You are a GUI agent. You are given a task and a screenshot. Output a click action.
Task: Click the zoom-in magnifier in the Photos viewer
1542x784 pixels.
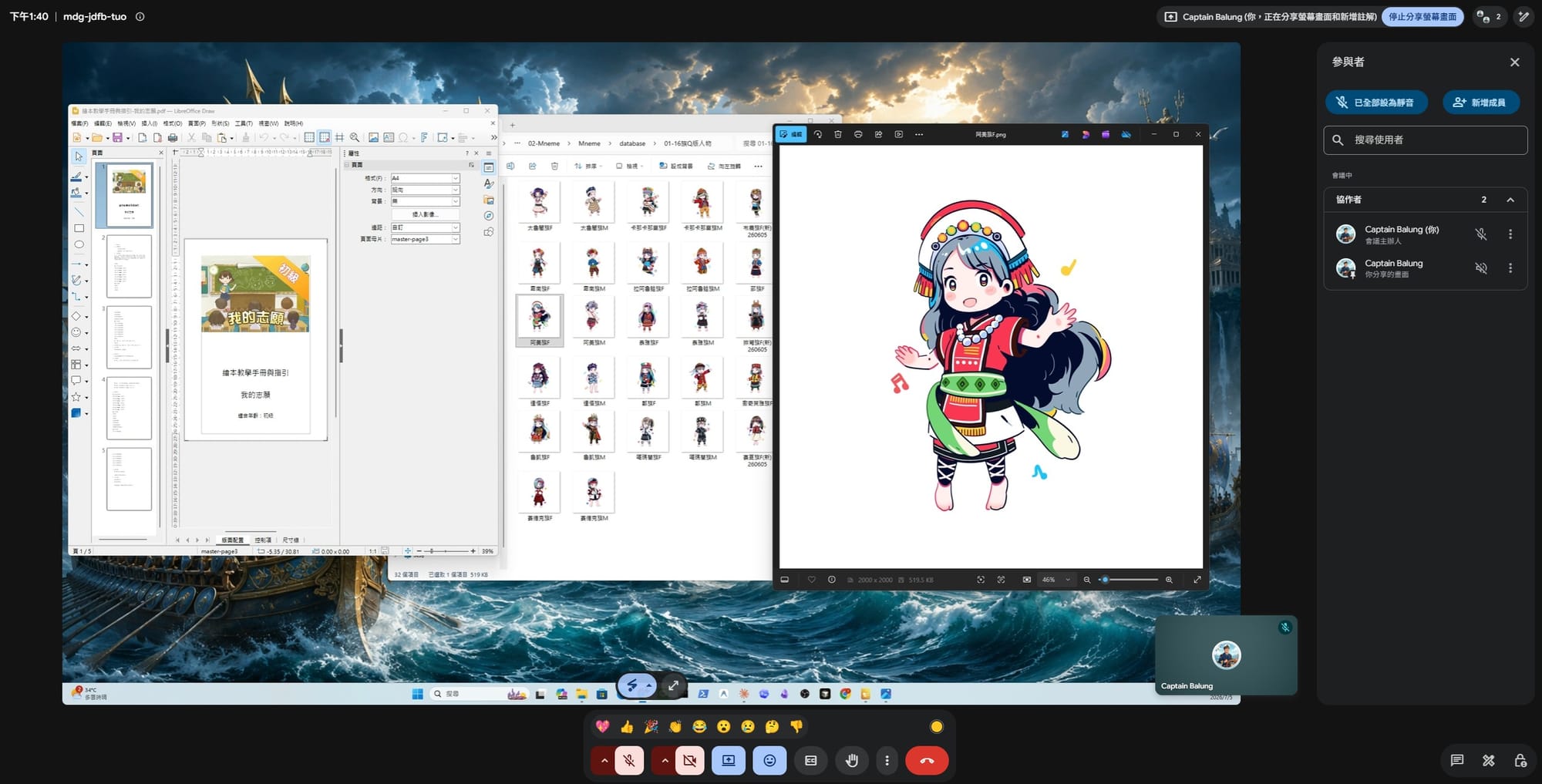click(x=1169, y=580)
